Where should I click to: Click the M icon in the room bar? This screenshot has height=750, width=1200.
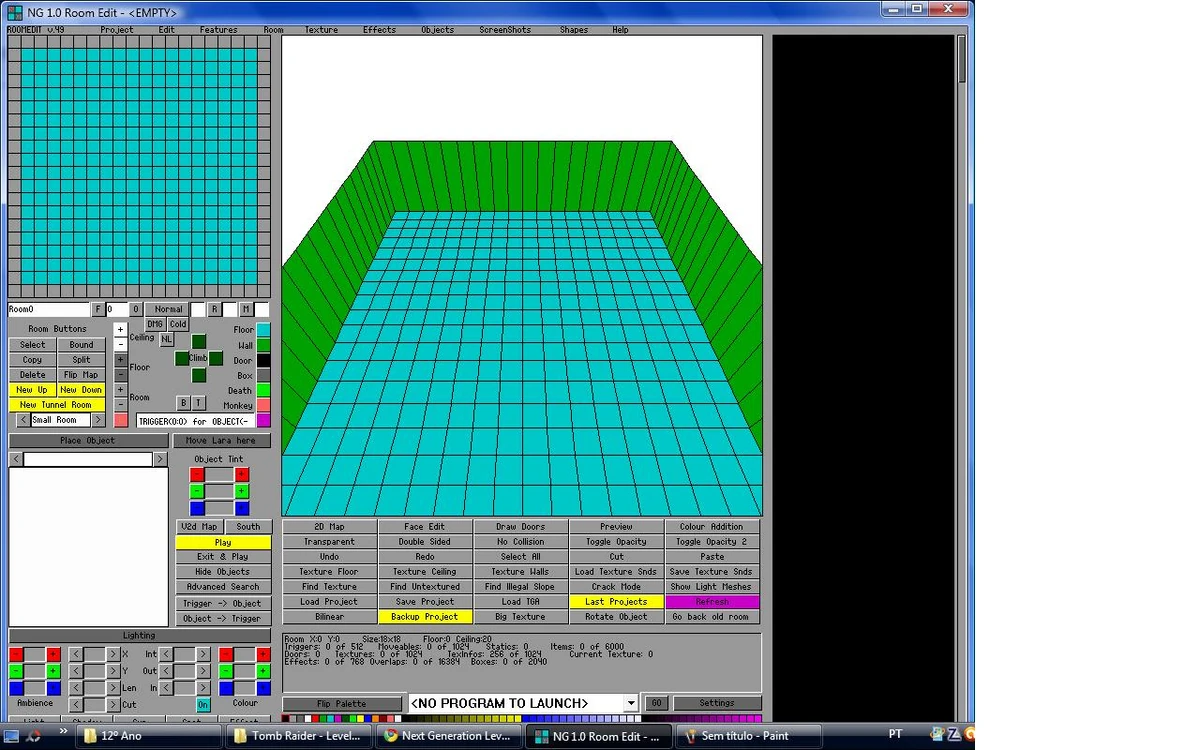(x=246, y=308)
